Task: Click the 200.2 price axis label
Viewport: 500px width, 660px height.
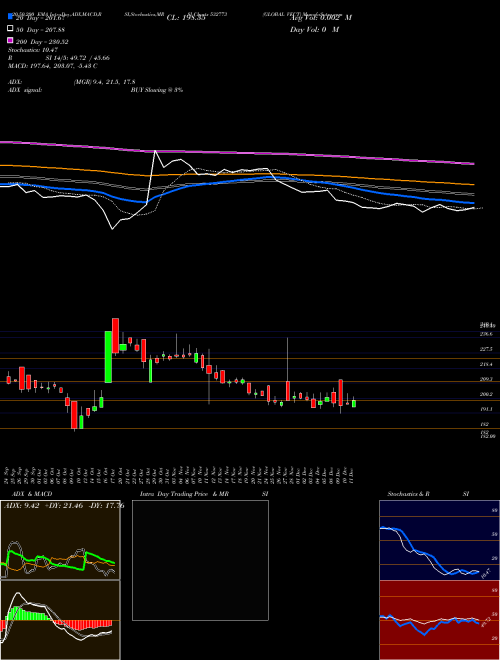Action: (x=487, y=394)
